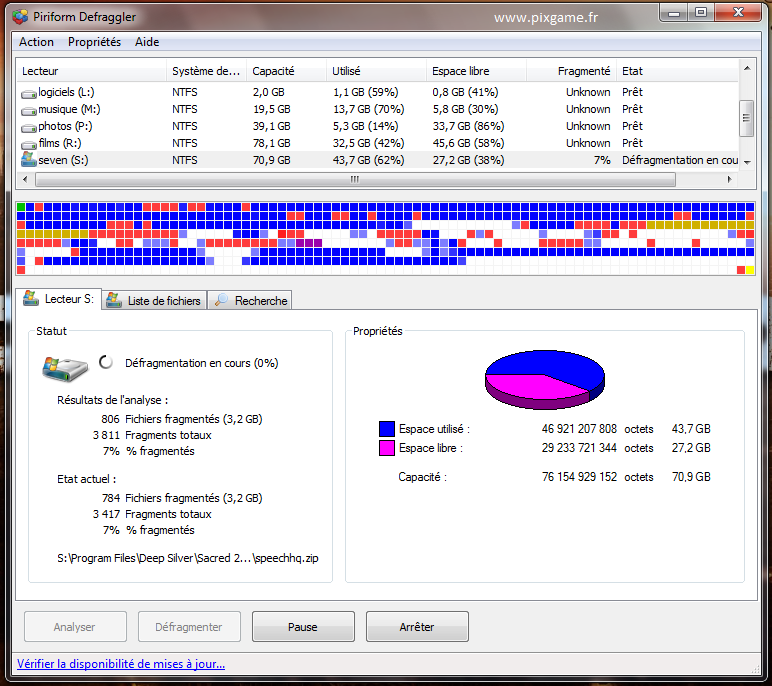Screen dimensions: 772x686
Task: Select the films (R:) drive icon
Action: [29, 145]
